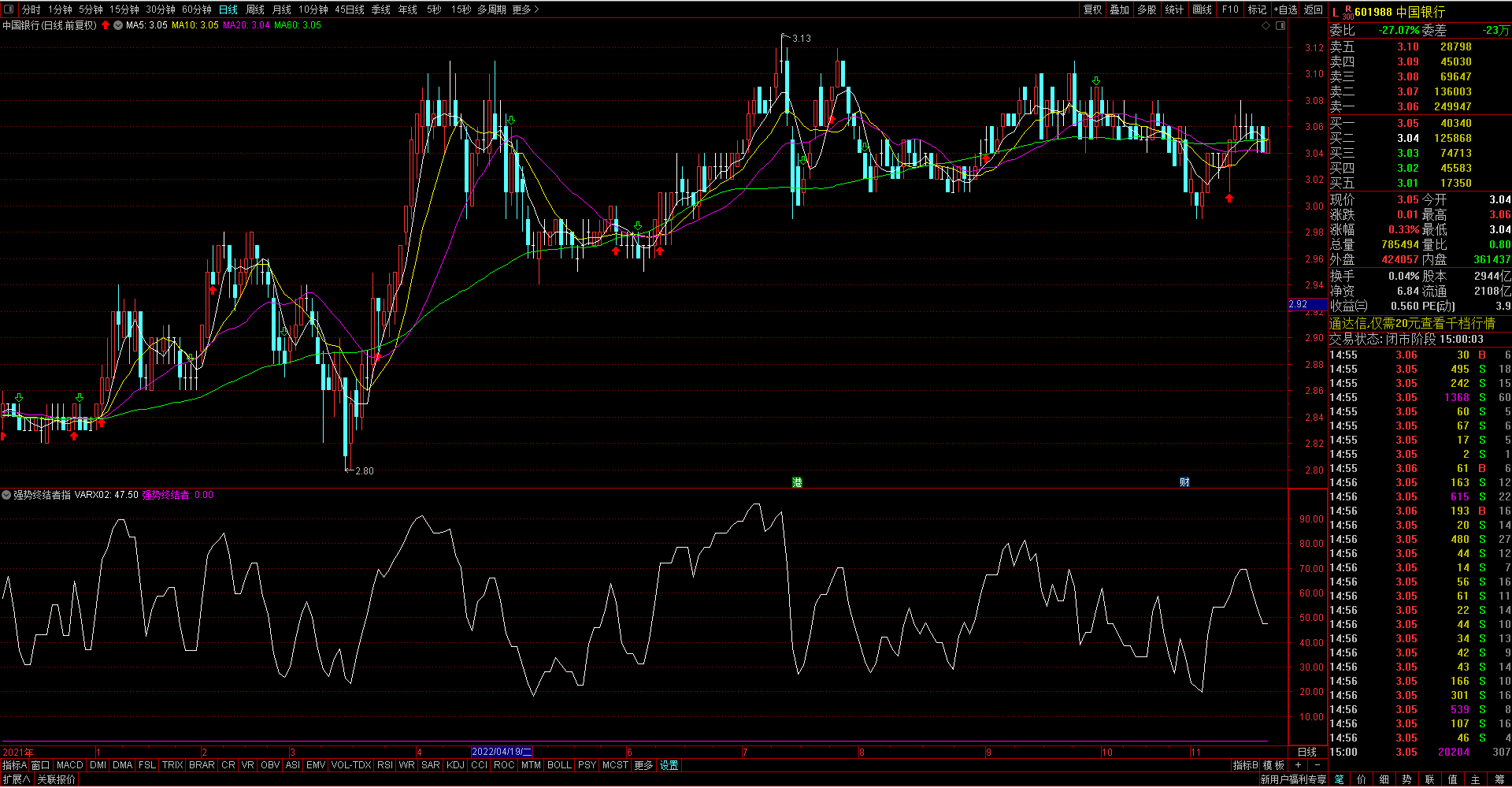Select the 指标B tab
This screenshot has width=1512, height=788.
click(x=1245, y=765)
